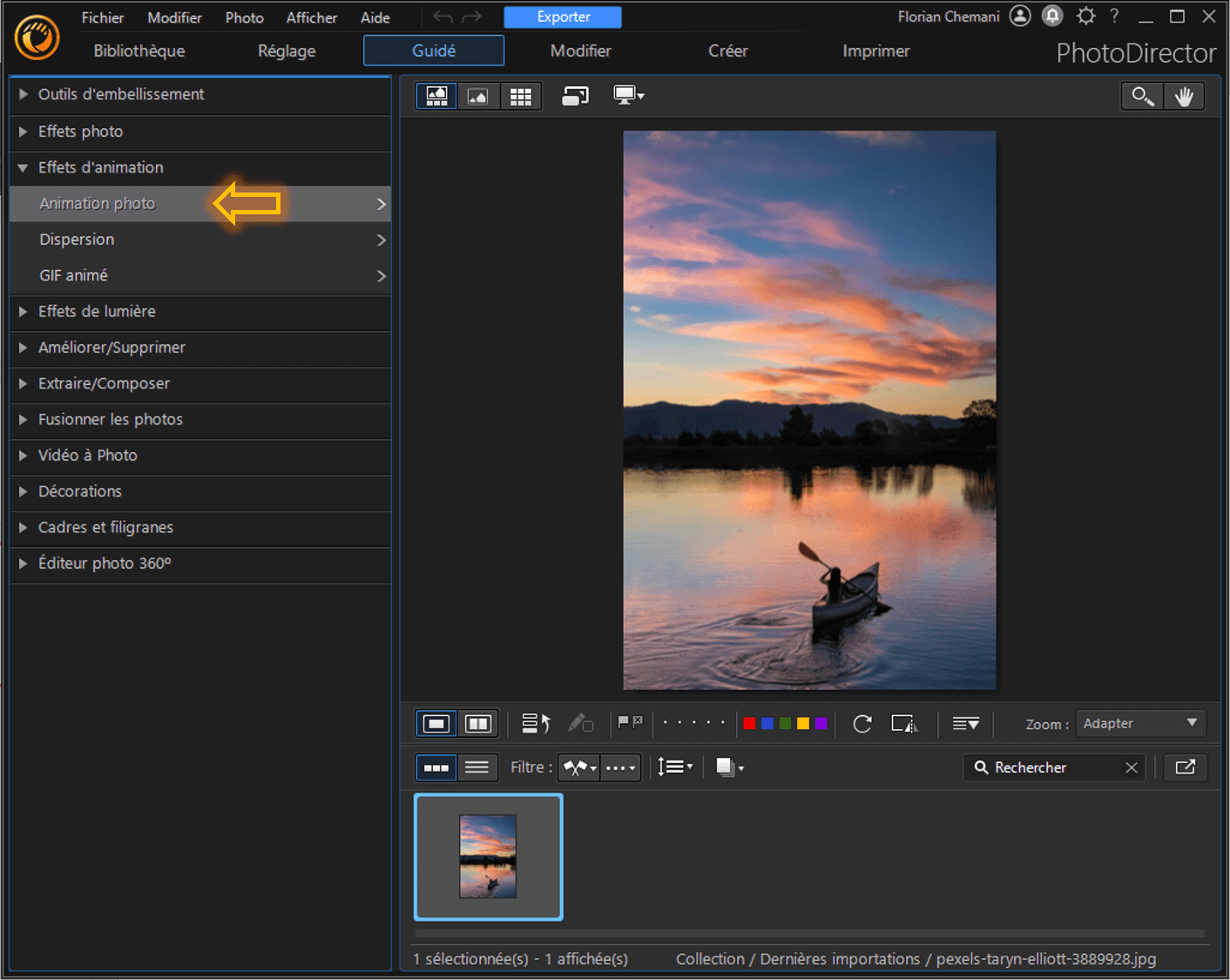Screen dimensions: 1230x980
Task: Activate the zoom magnifier tool
Action: [x=1141, y=96]
